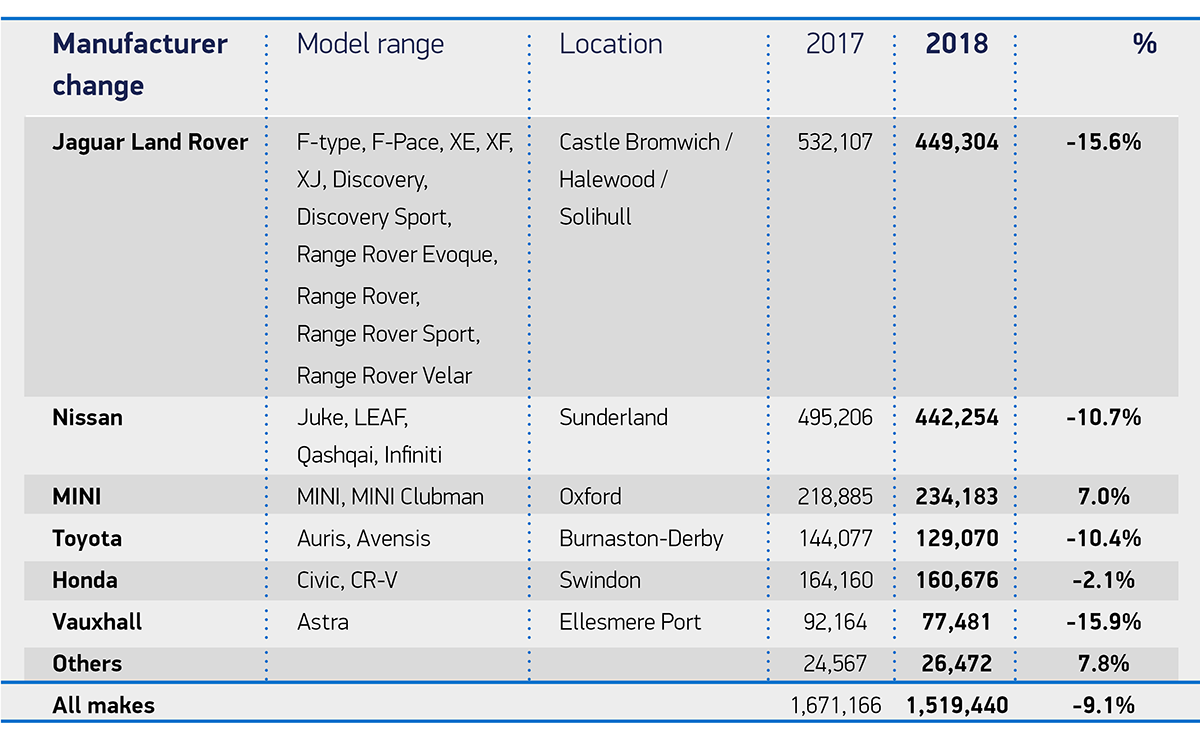
Task: Click the 2018 column header
Action: coord(957,44)
